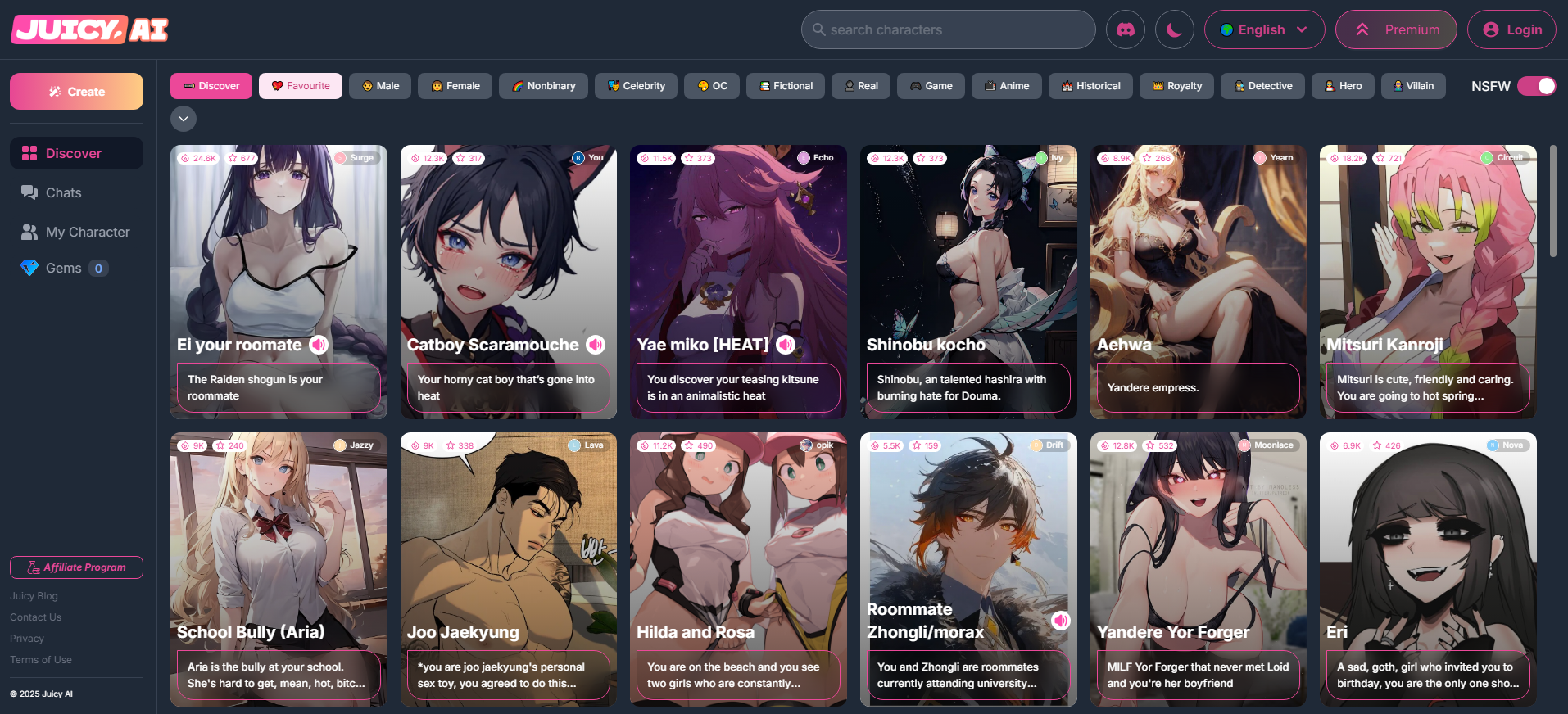Play voice for Roommate Zhongli/morax
The height and width of the screenshot is (714, 1568).
click(1060, 621)
